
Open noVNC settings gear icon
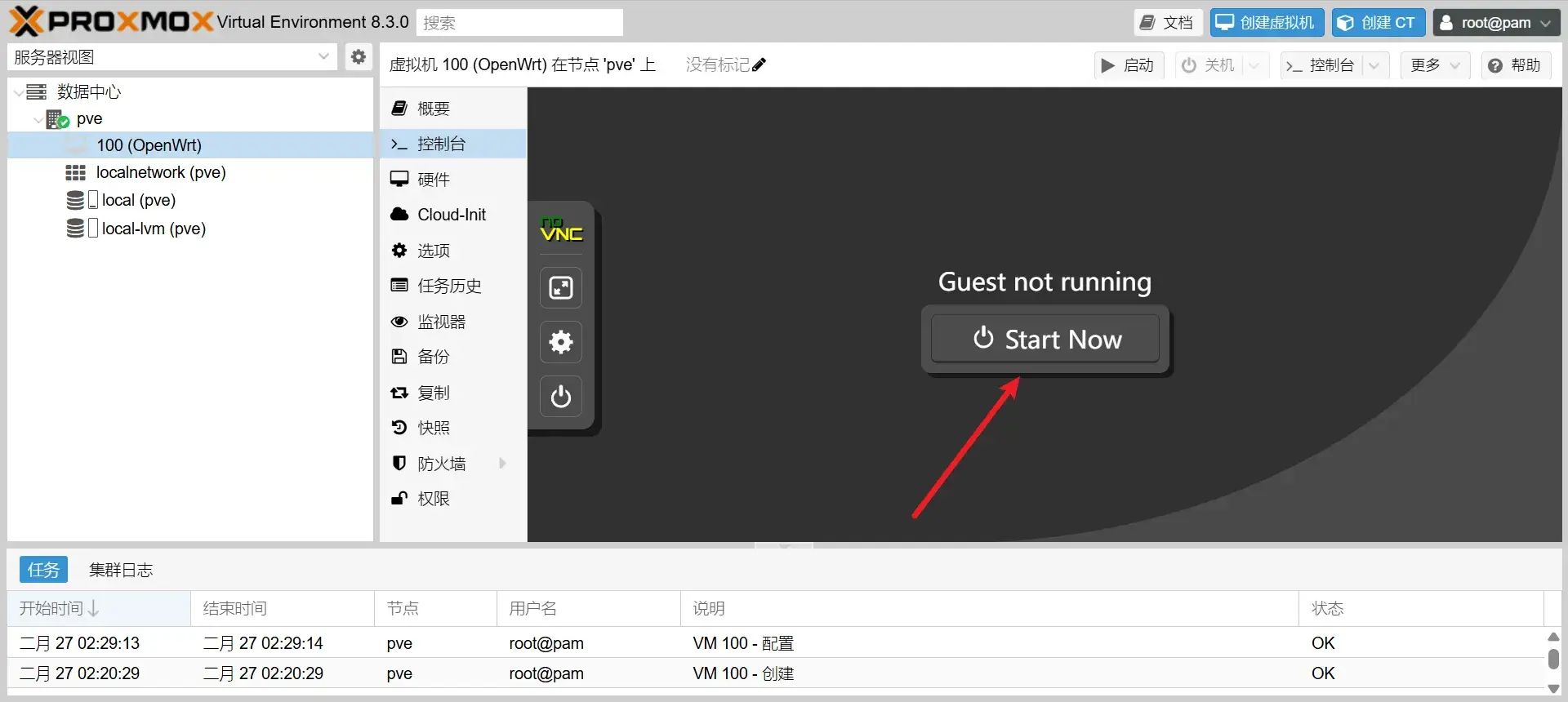(561, 342)
